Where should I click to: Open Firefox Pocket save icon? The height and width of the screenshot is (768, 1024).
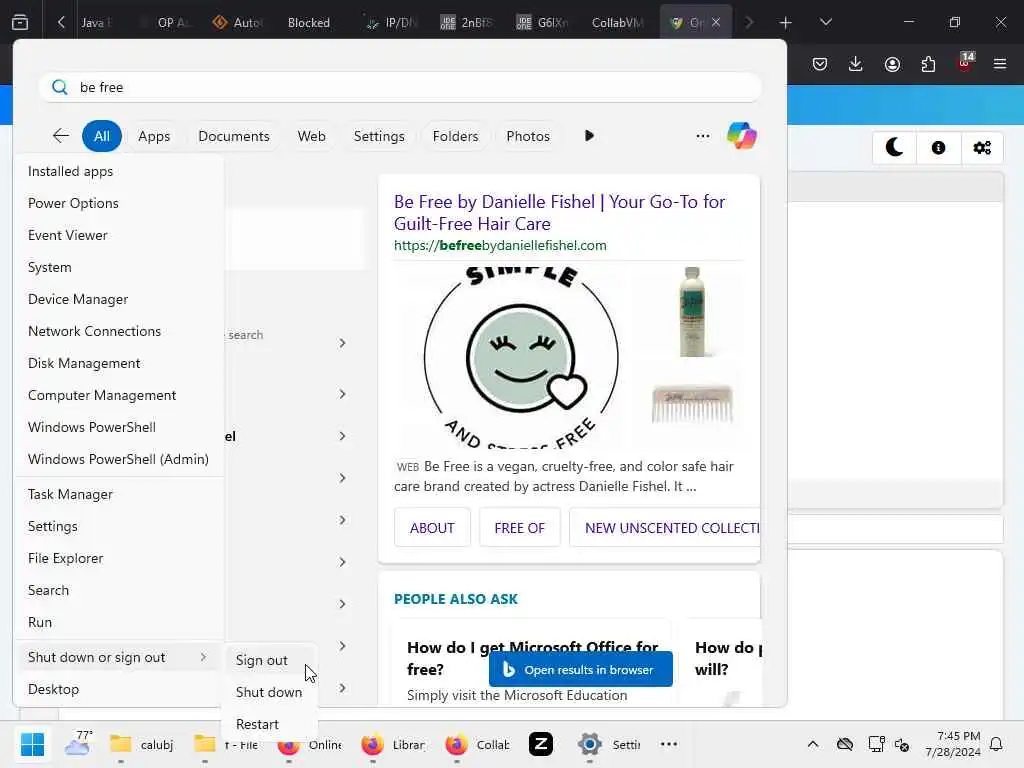pos(820,63)
